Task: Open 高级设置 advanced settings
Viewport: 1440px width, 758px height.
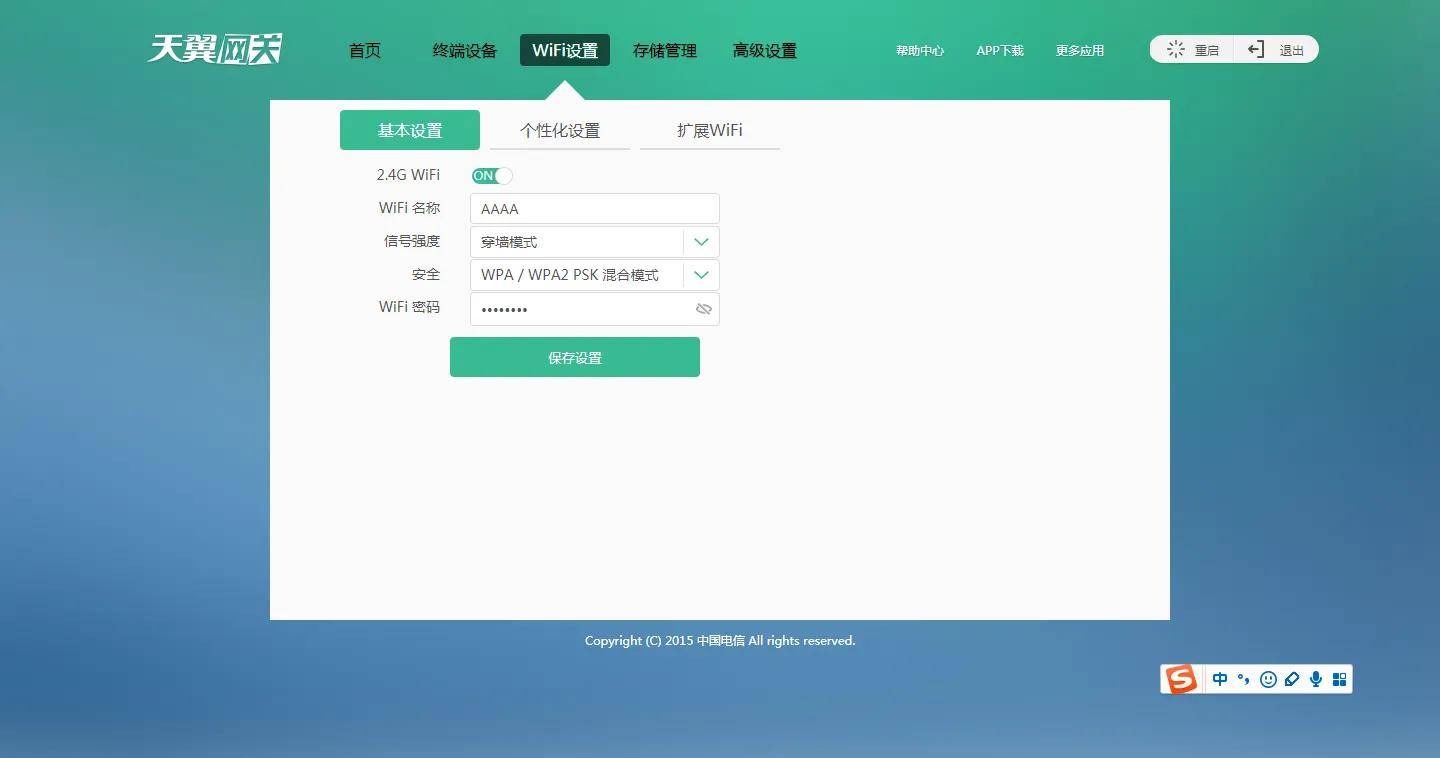Action: click(765, 50)
